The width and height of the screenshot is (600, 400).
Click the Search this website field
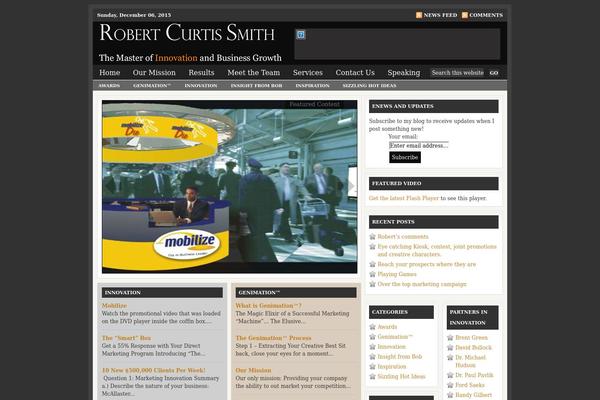[457, 72]
